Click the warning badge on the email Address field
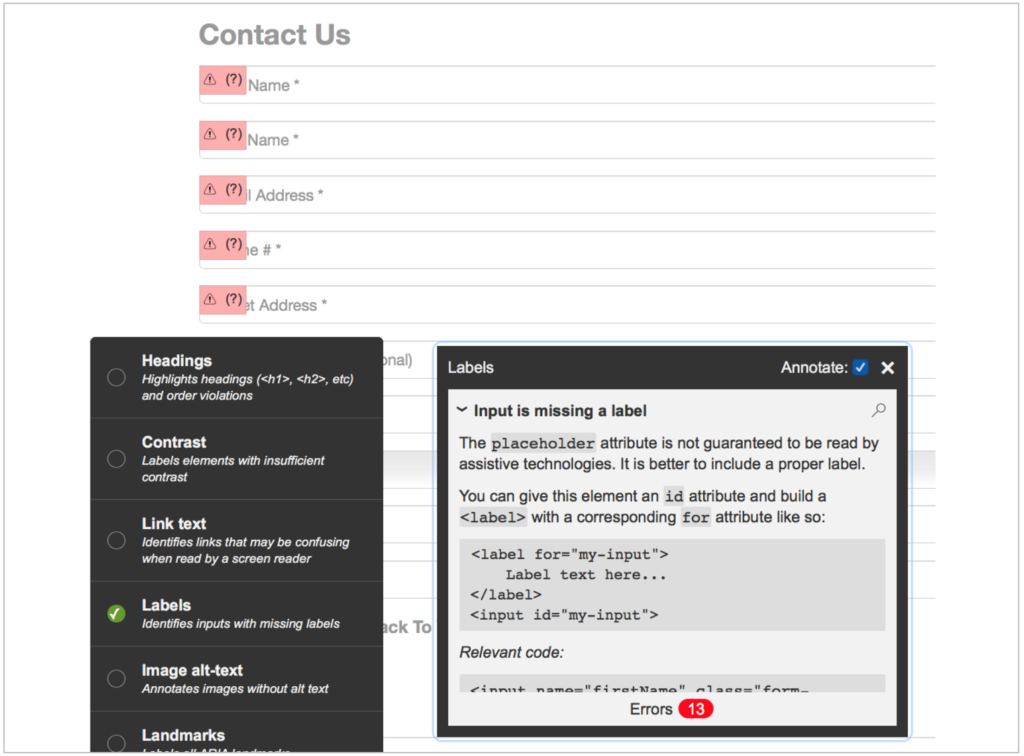Screen dimensions: 1024x756 click(223, 190)
